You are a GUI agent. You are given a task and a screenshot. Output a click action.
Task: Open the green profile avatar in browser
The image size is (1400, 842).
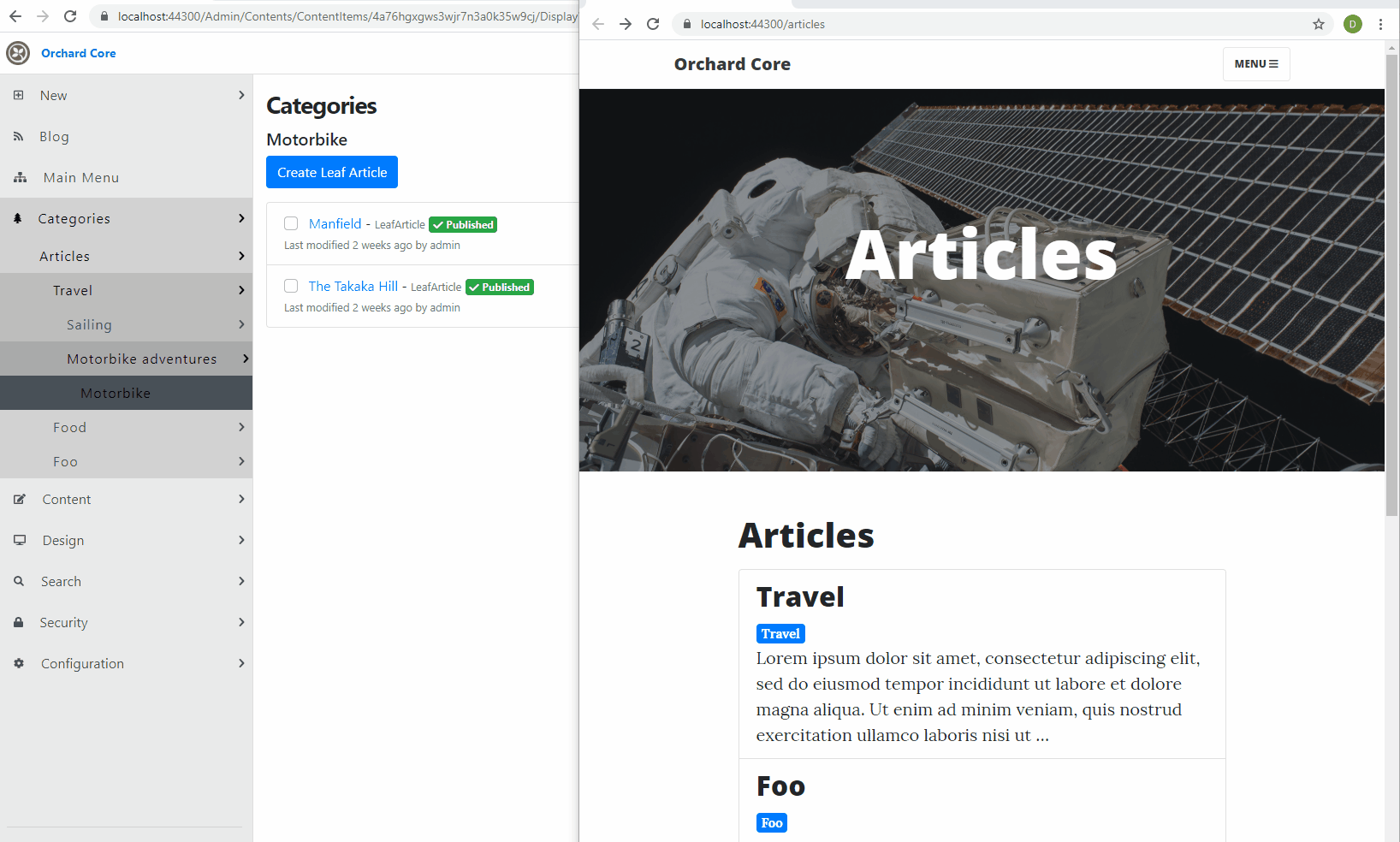[1353, 24]
